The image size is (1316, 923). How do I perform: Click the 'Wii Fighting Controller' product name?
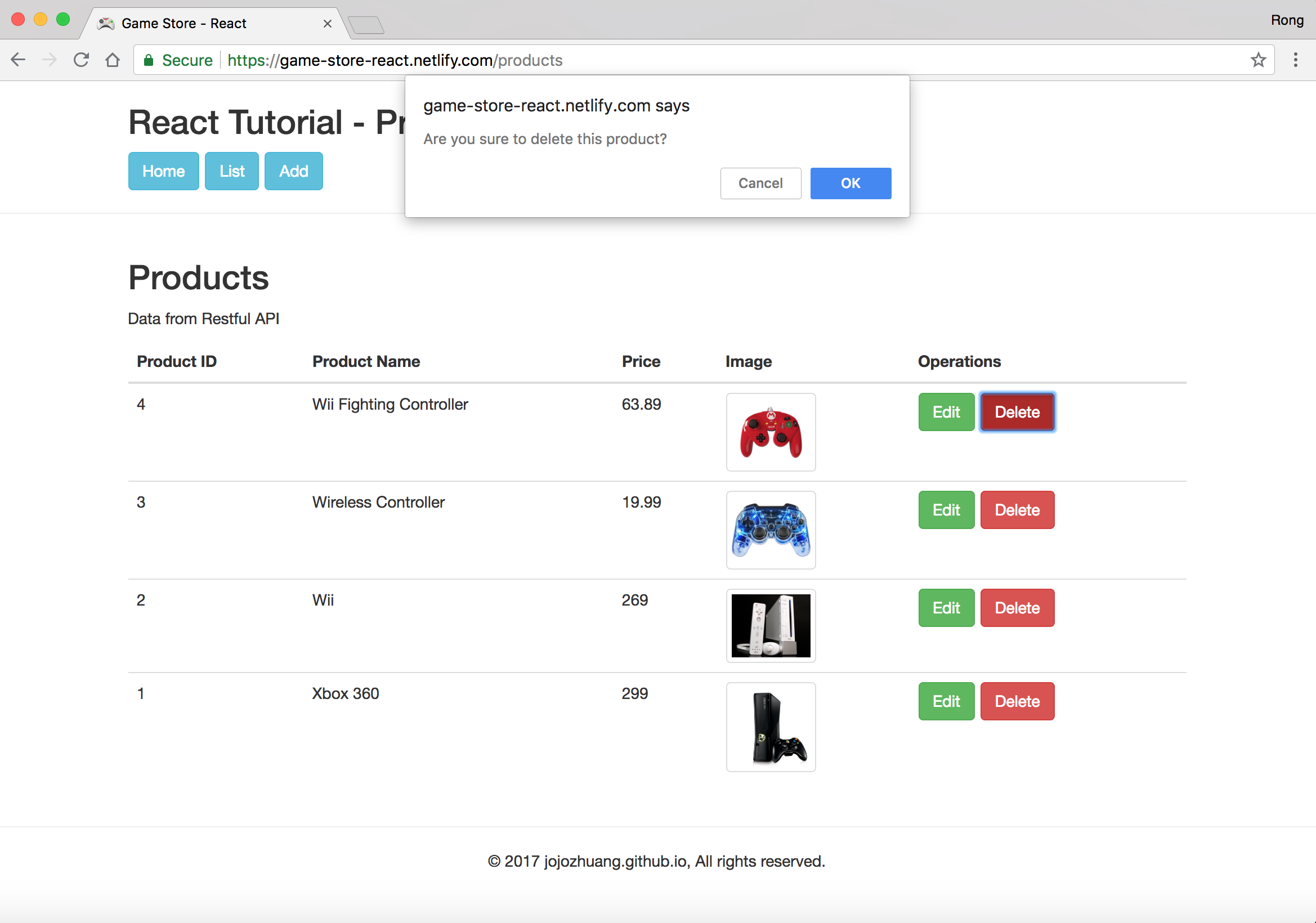coord(390,405)
